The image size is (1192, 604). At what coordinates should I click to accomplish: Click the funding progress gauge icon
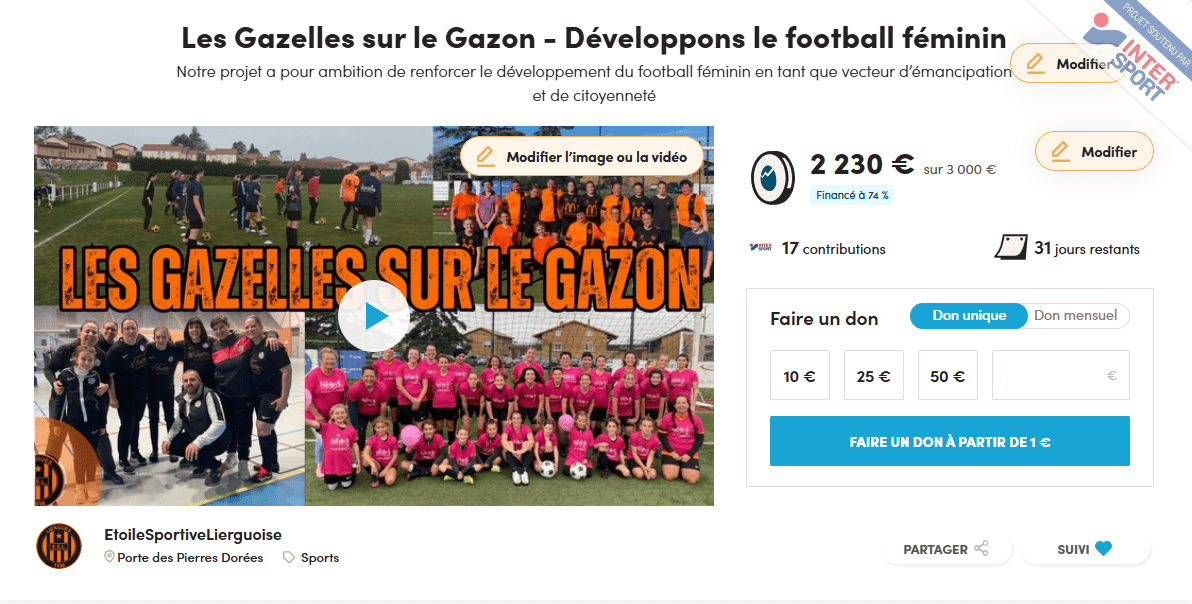click(772, 178)
